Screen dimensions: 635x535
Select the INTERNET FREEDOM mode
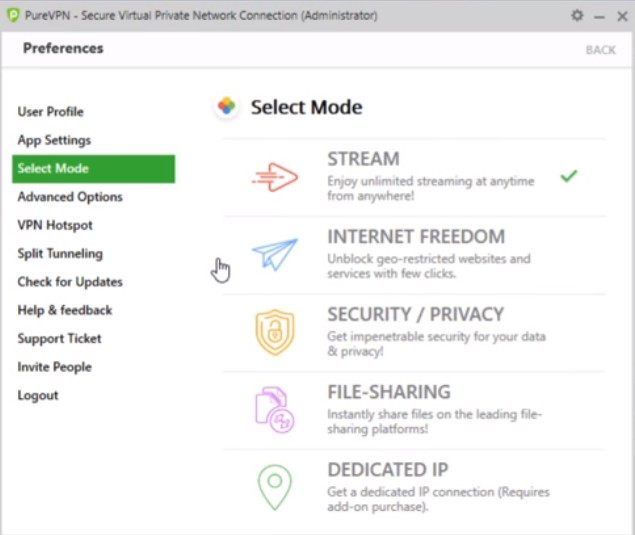[416, 237]
